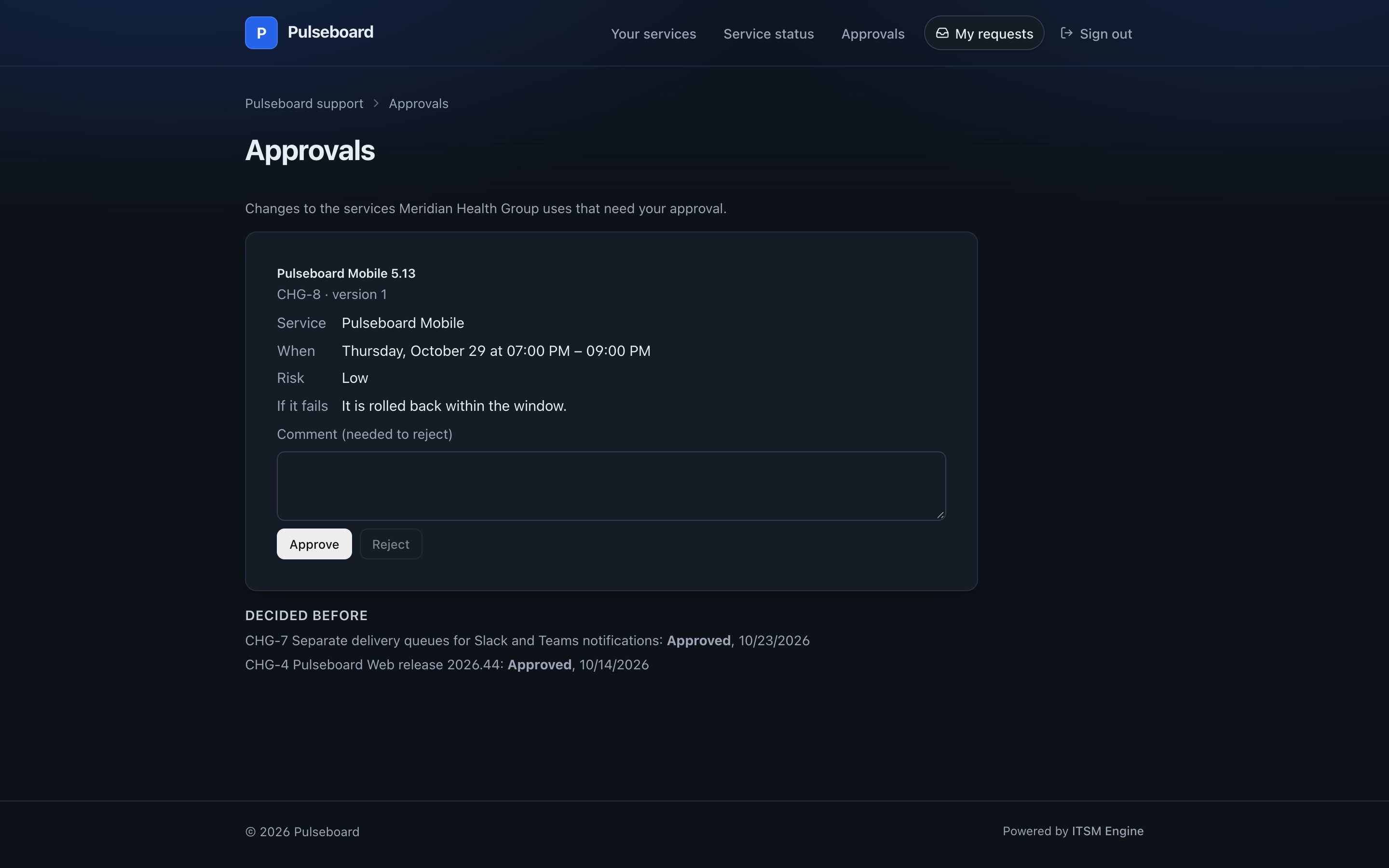1389x868 pixels.
Task: Follow the ITSM Engine footer link
Action: point(1107,831)
